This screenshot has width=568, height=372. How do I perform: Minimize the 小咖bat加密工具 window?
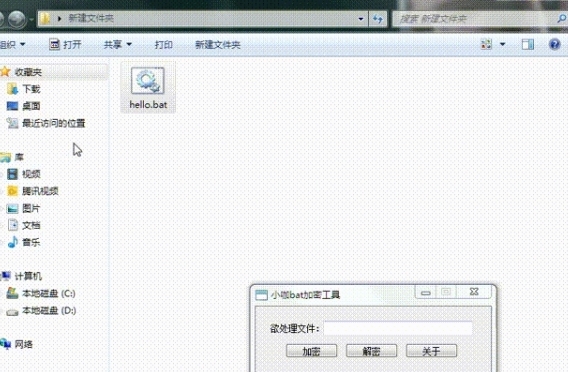426,292
